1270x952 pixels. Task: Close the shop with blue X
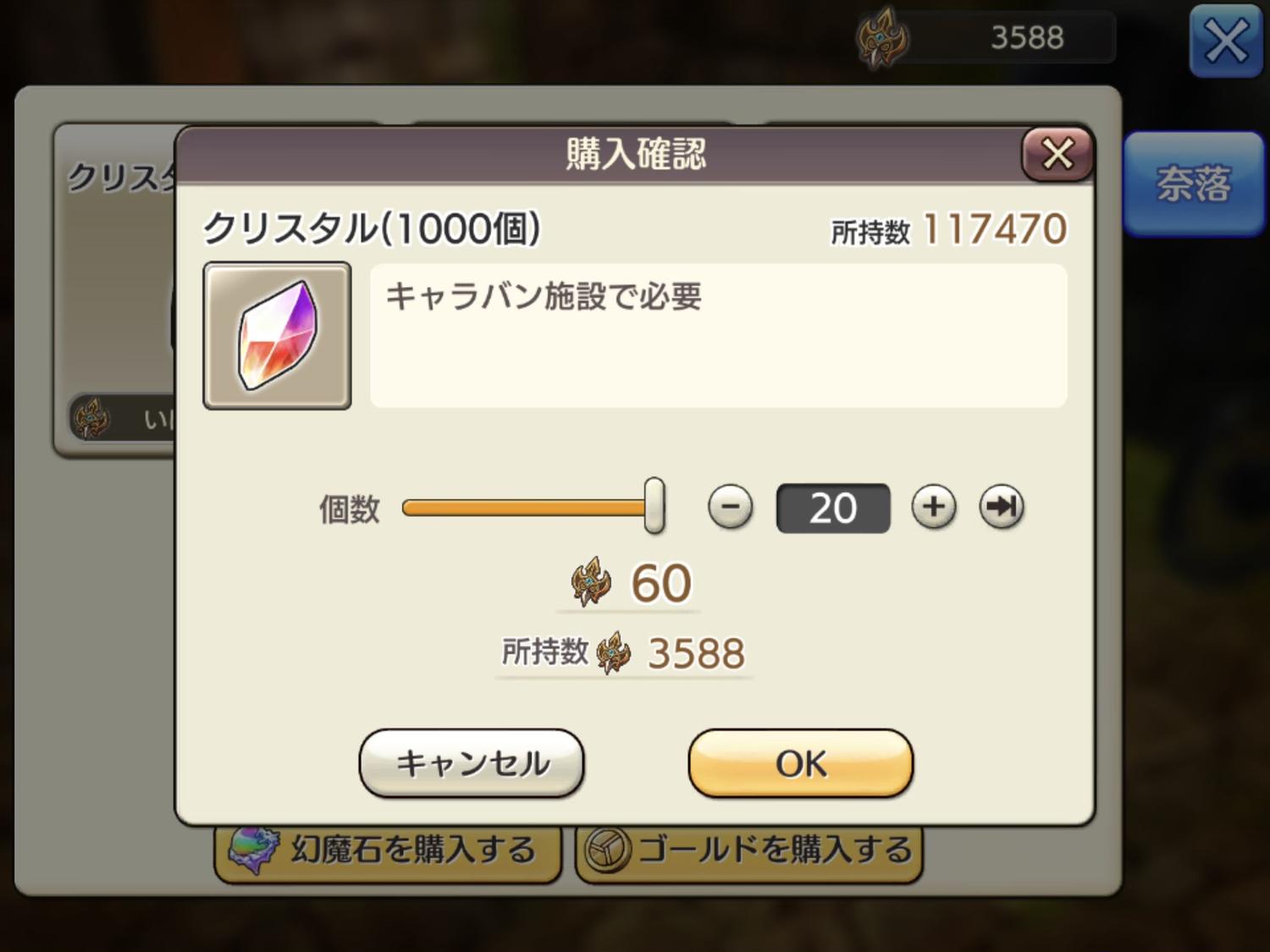[x=1225, y=41]
